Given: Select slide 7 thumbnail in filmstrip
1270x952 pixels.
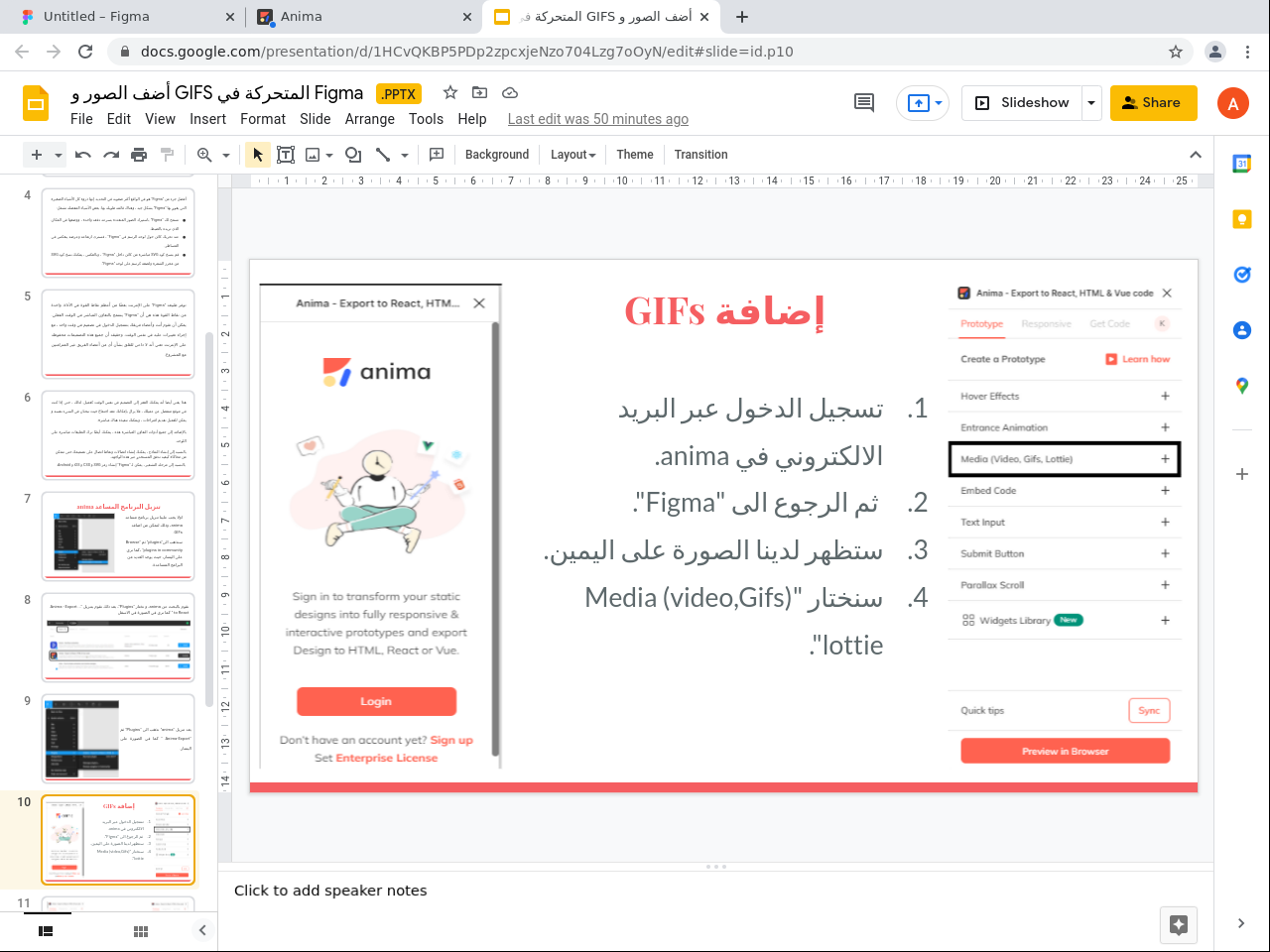Looking at the screenshot, I should (118, 535).
